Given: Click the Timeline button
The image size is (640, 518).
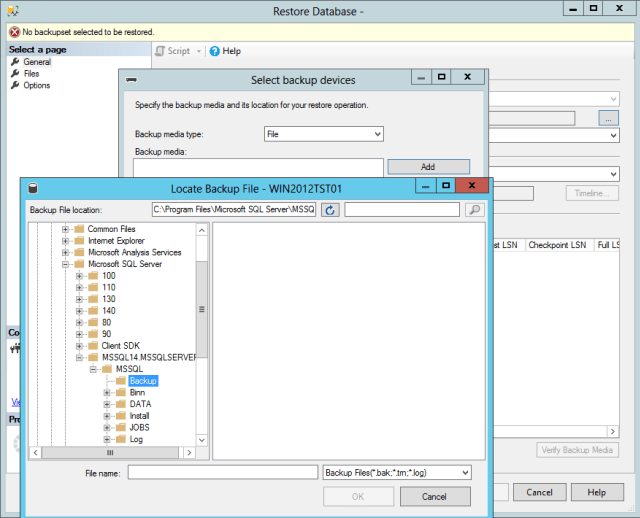Looking at the screenshot, I should pos(592,193).
